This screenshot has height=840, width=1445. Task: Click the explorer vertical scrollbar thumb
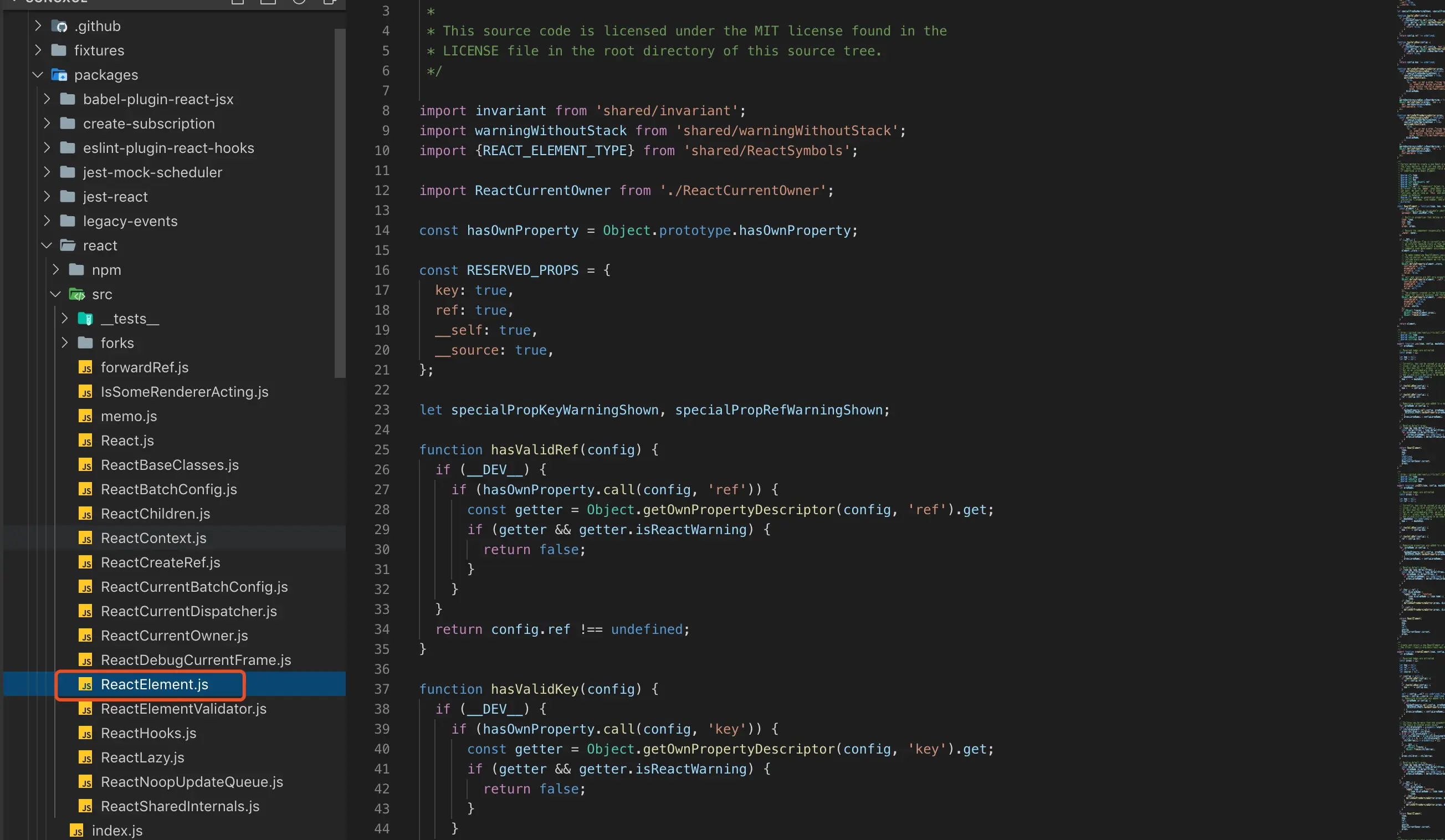340,203
